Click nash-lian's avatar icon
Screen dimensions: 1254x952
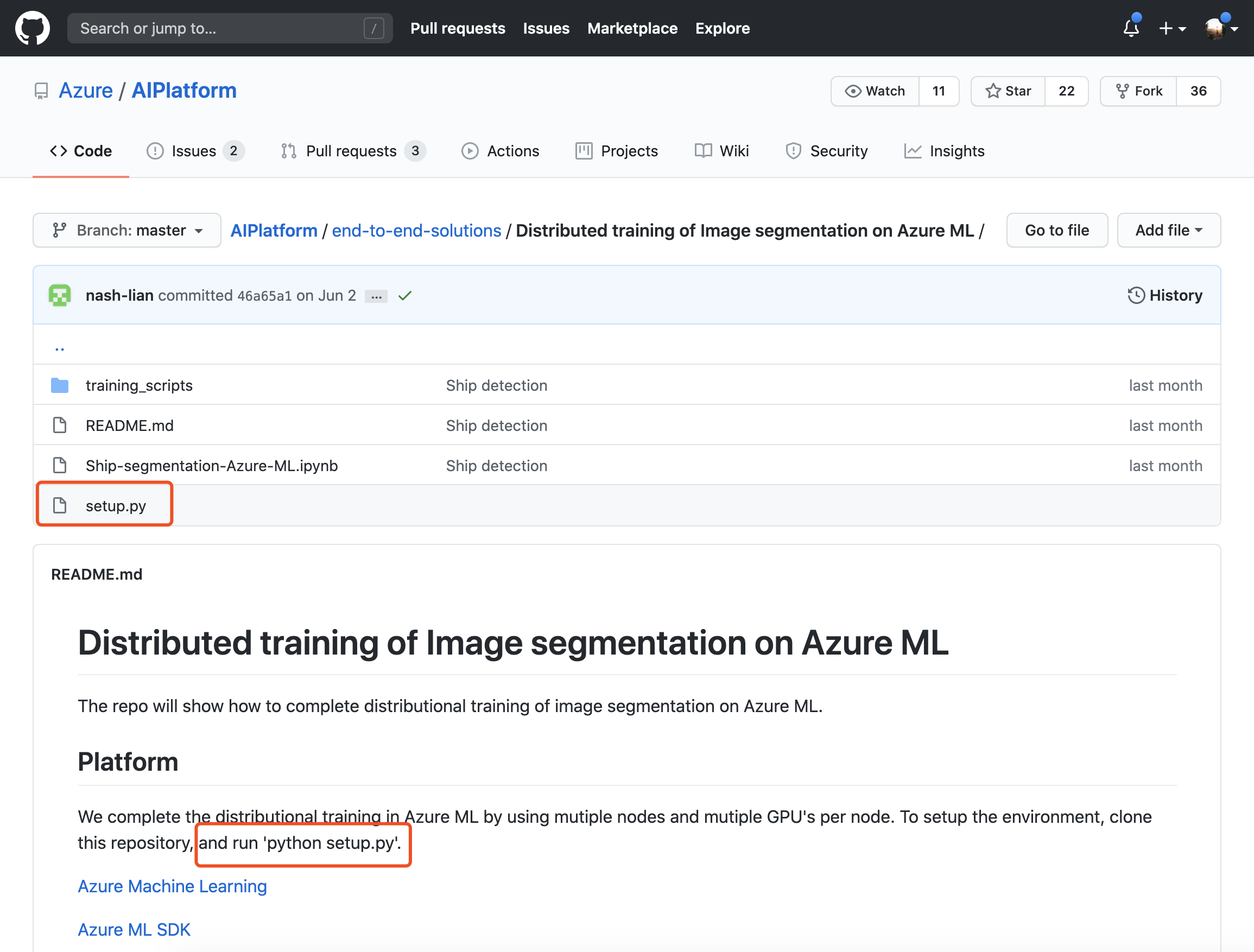(x=60, y=296)
